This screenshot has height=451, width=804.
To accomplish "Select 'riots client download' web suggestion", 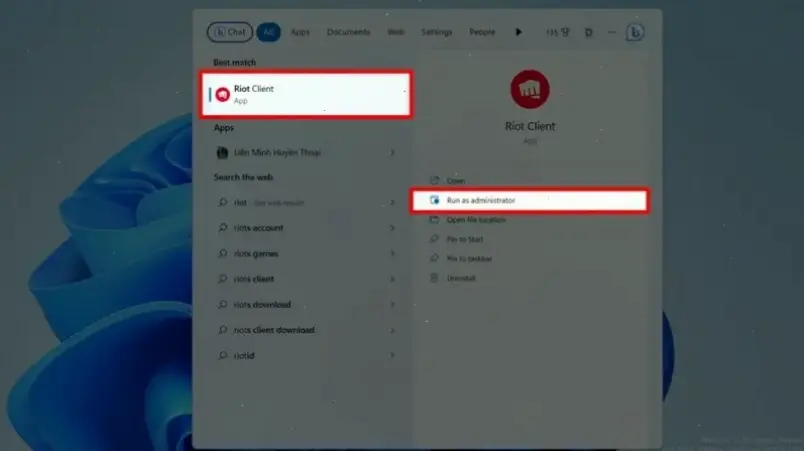I will (x=274, y=330).
